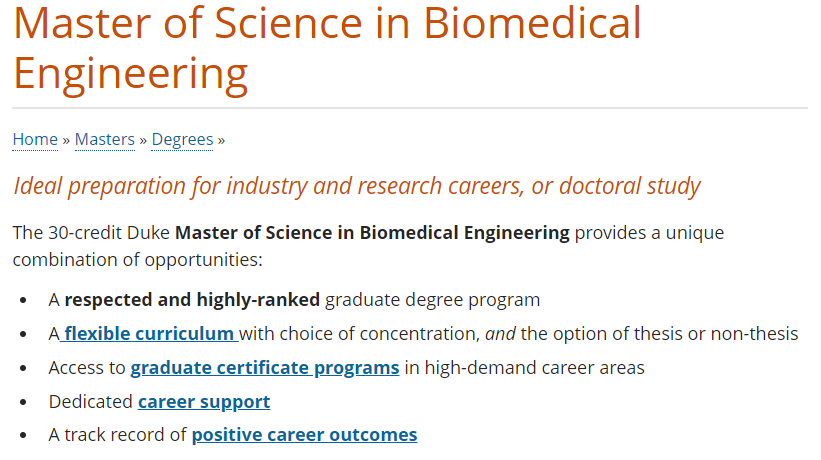Click bullet marker beside "A track record of"
Viewport: 821px width, 460px height.
pyautogui.click(x=23, y=435)
